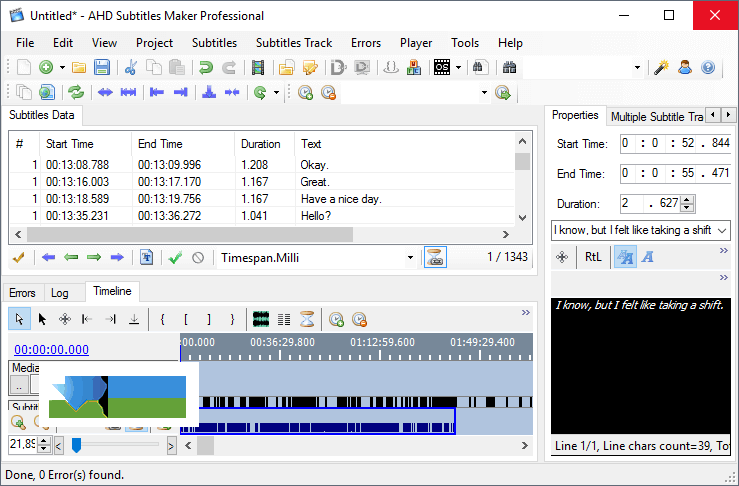Click the Cut scissors icon
This screenshot has height=486, width=739.
pyautogui.click(x=130, y=68)
